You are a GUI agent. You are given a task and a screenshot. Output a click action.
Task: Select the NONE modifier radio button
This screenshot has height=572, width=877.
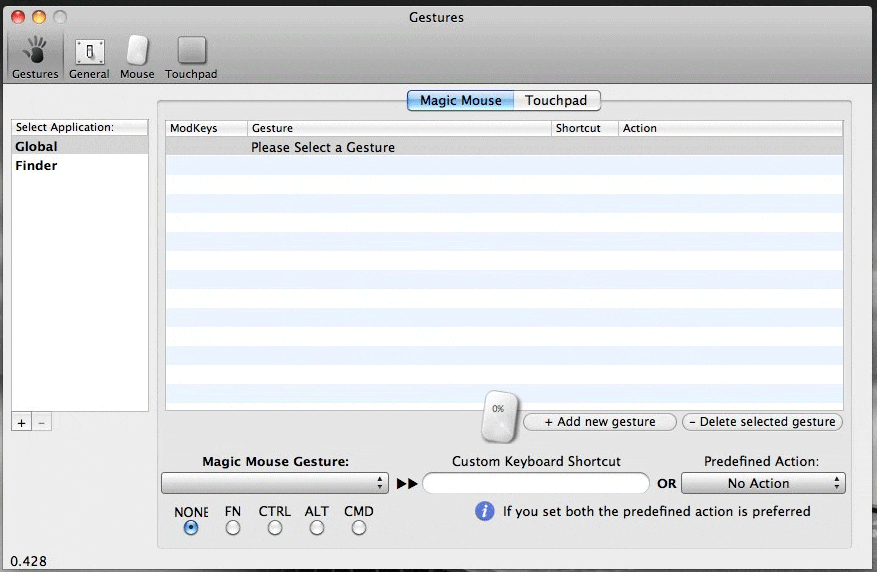(x=191, y=528)
